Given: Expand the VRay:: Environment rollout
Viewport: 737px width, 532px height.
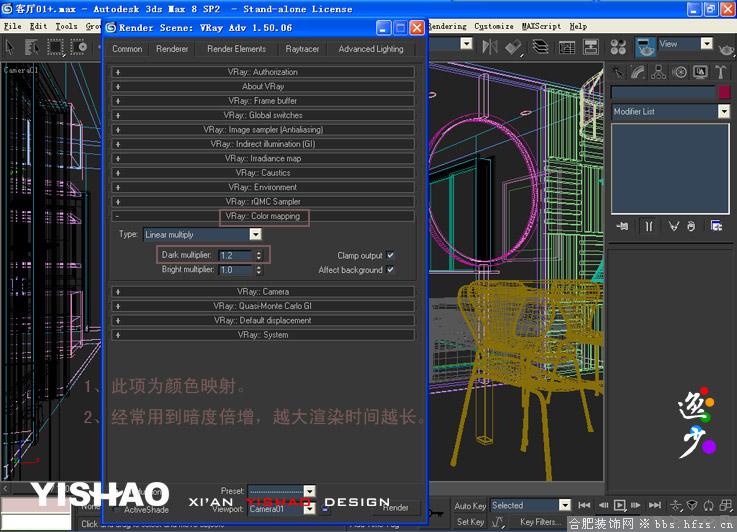Looking at the screenshot, I should 263,187.
